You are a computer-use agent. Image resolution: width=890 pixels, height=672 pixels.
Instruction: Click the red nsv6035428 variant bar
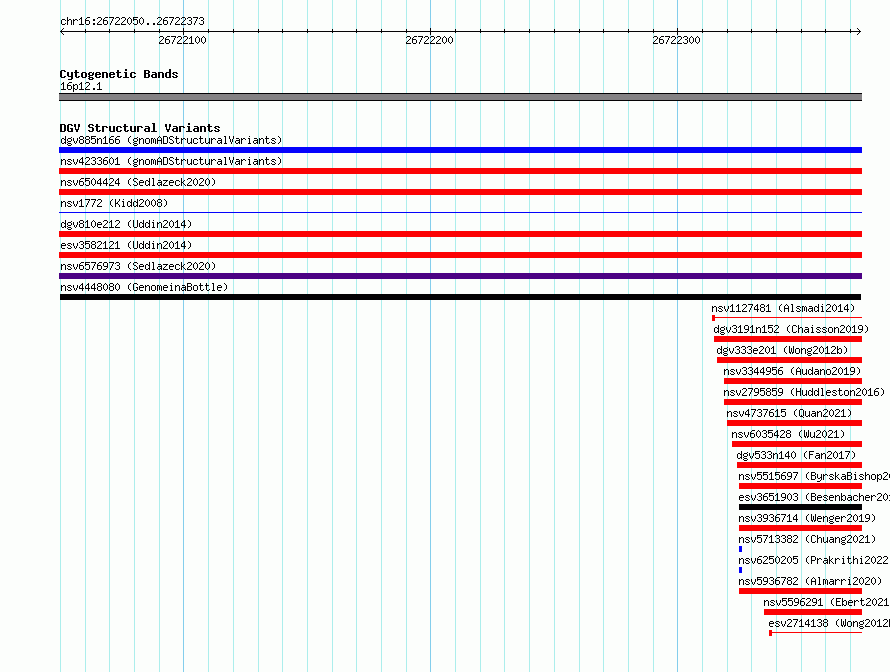pos(797,444)
